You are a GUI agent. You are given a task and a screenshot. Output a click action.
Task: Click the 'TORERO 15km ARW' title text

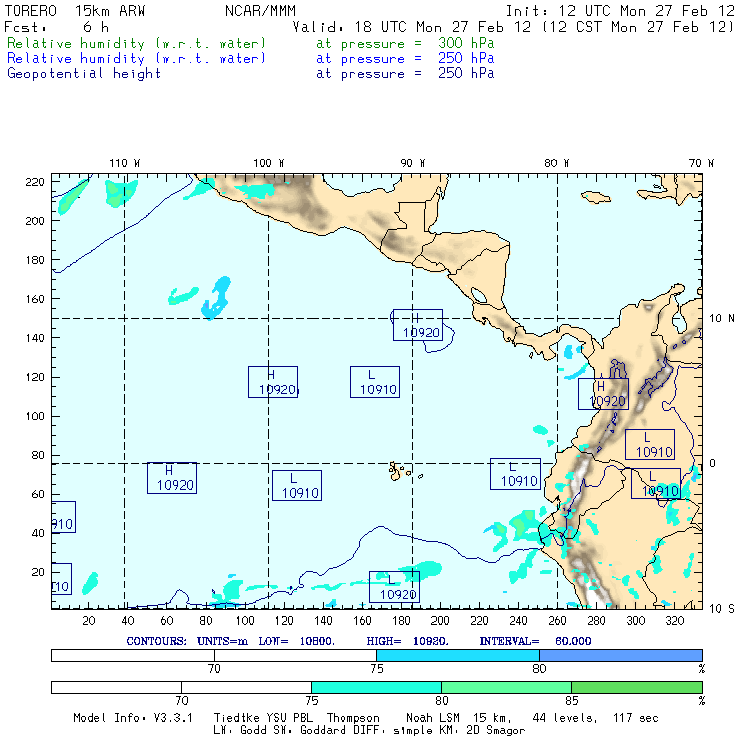point(75,11)
